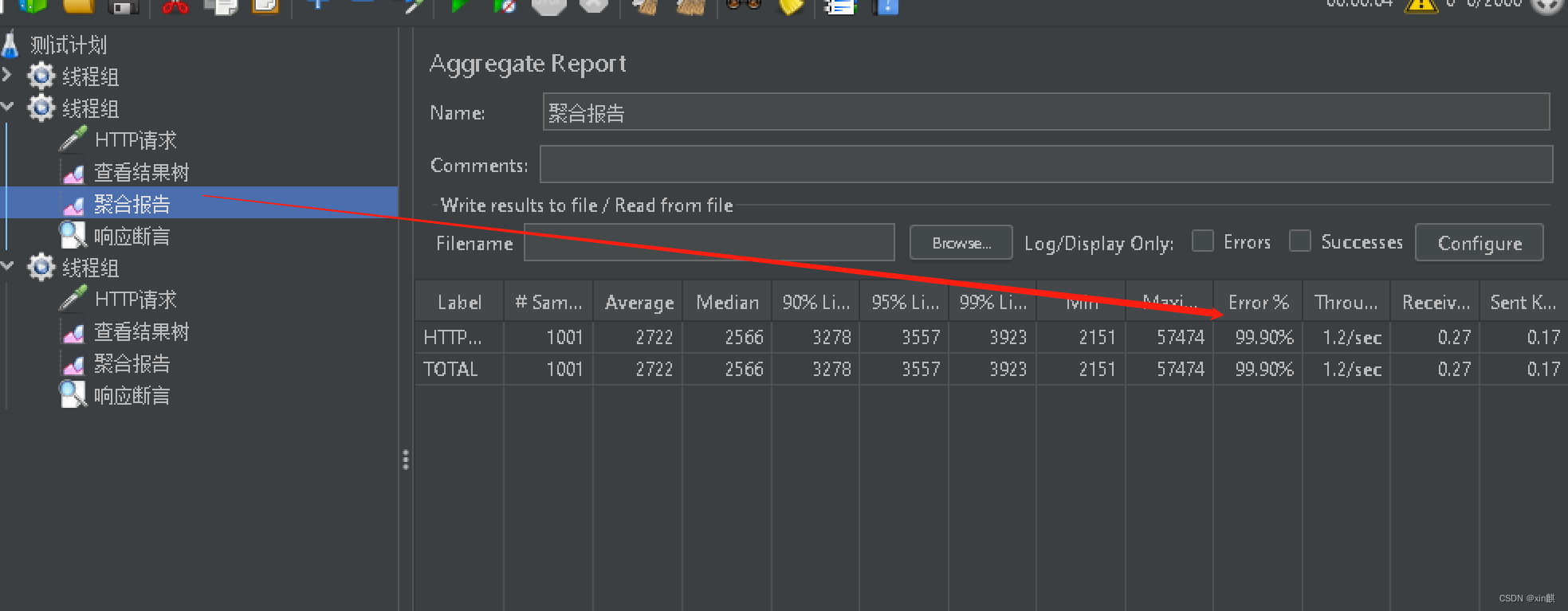Screen dimensions: 1568x611
Task: Click the yellow Reset Search icon
Action: (791, 6)
